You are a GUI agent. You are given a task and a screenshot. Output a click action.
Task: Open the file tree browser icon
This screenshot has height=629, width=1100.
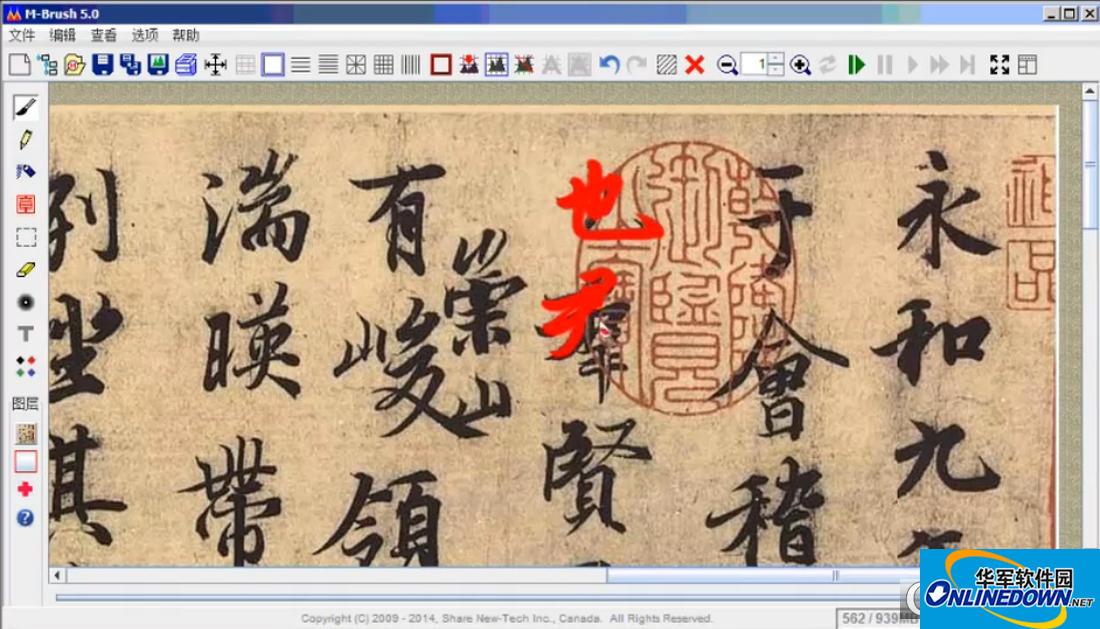48,65
